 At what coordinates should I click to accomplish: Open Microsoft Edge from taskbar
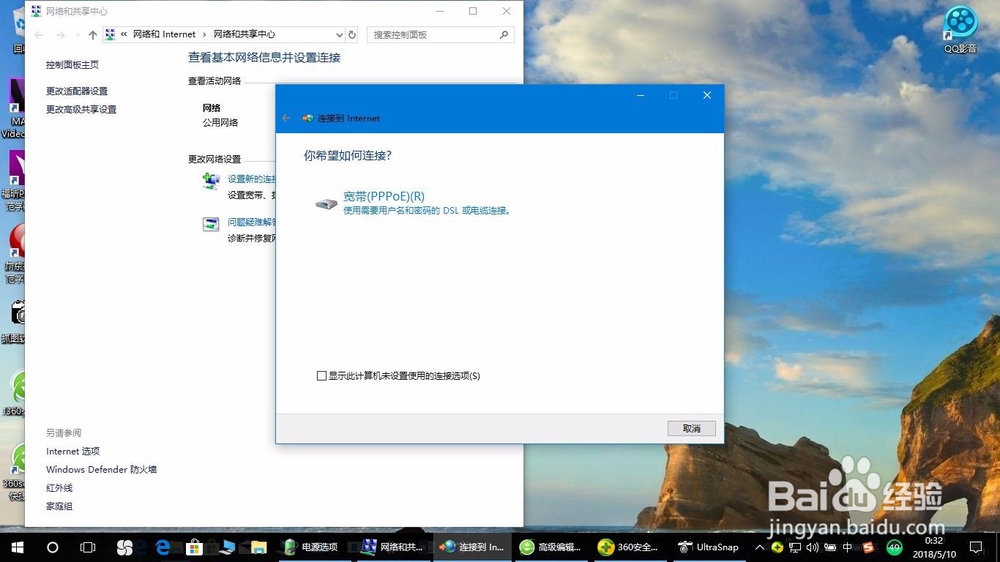(163, 547)
